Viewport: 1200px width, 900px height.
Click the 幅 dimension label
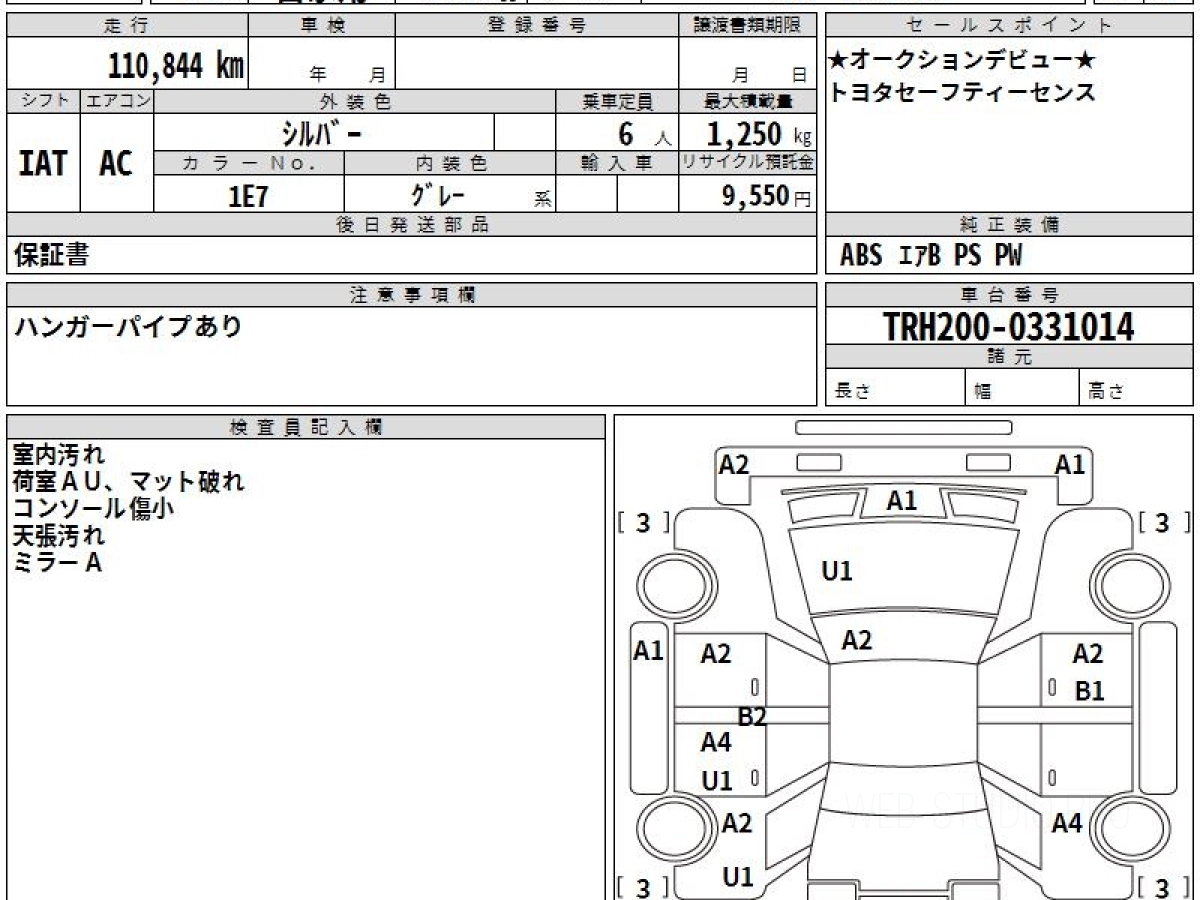tap(983, 392)
